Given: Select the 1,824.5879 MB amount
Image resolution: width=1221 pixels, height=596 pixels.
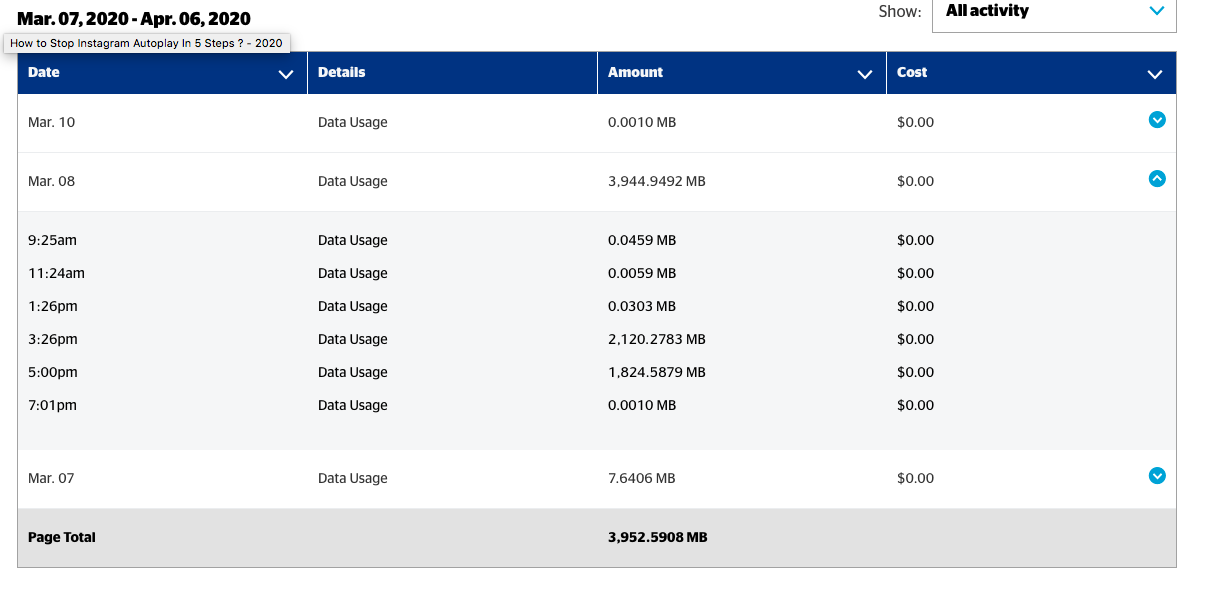Looking at the screenshot, I should tap(657, 372).
